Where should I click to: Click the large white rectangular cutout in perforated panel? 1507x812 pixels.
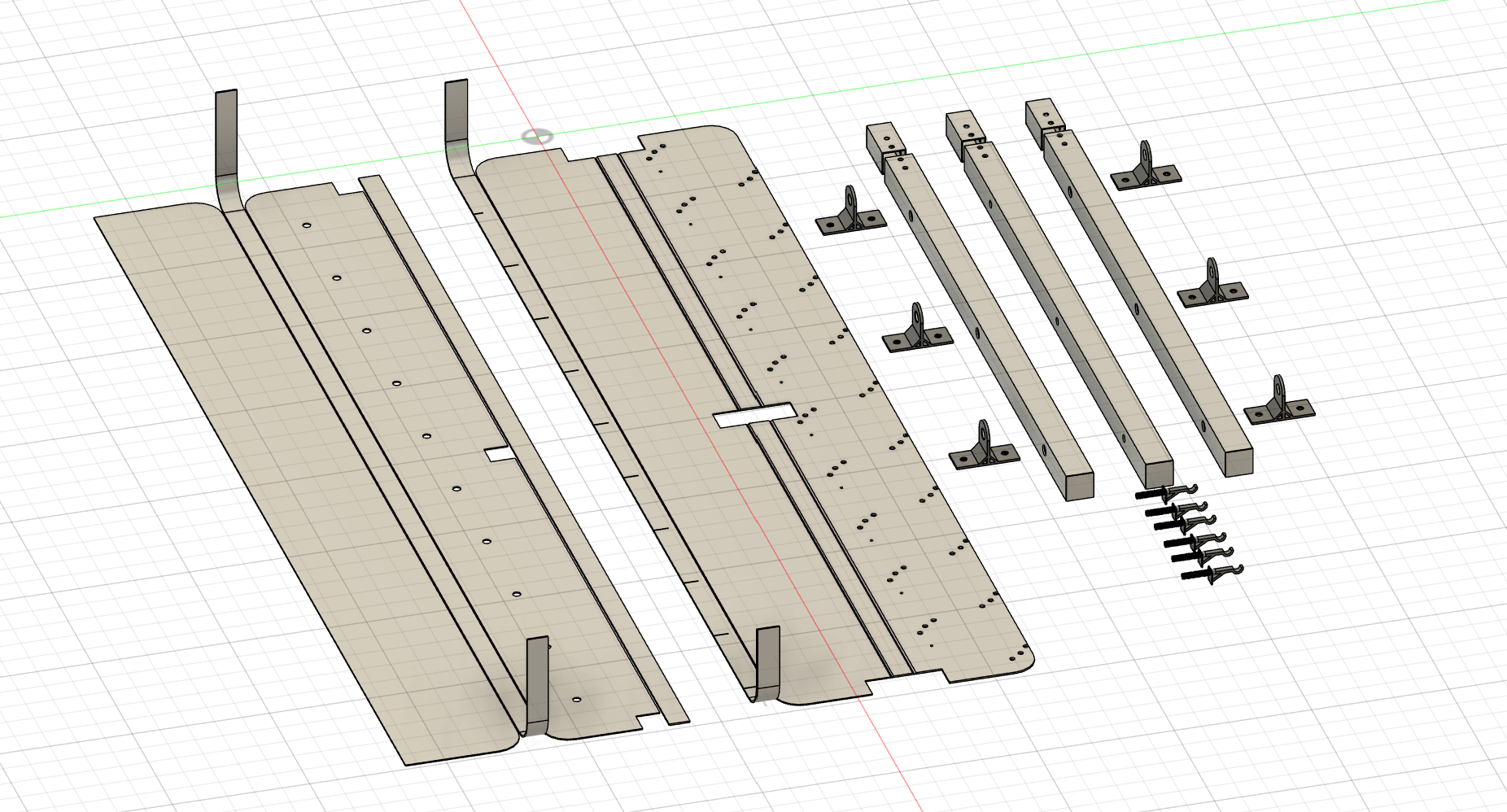click(x=754, y=415)
